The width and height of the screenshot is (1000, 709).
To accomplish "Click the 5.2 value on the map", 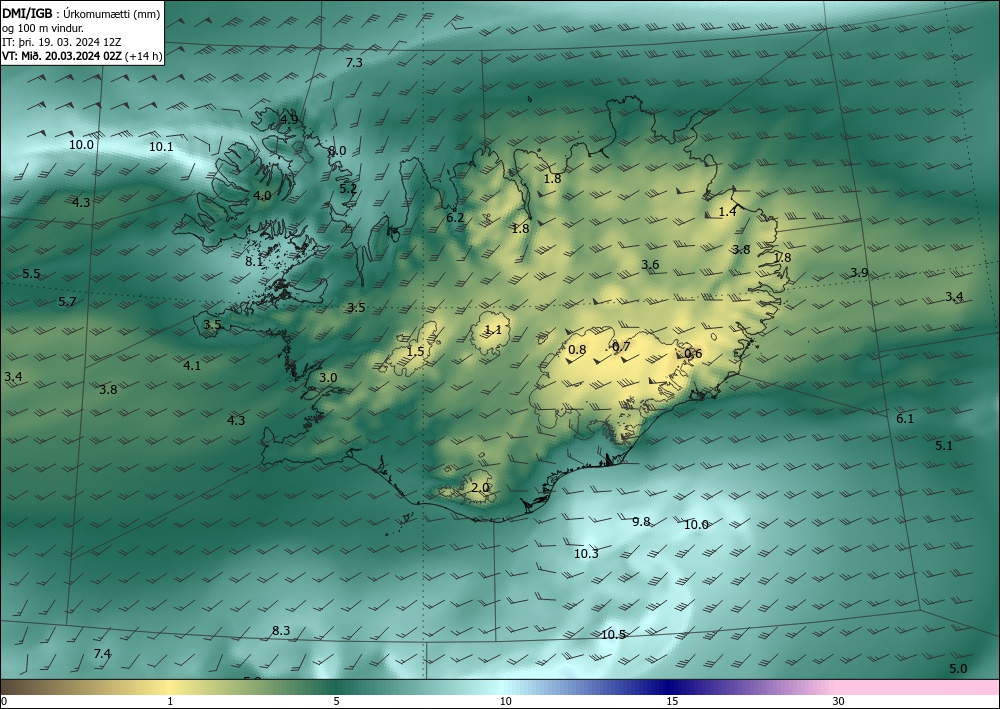I will (x=348, y=189).
